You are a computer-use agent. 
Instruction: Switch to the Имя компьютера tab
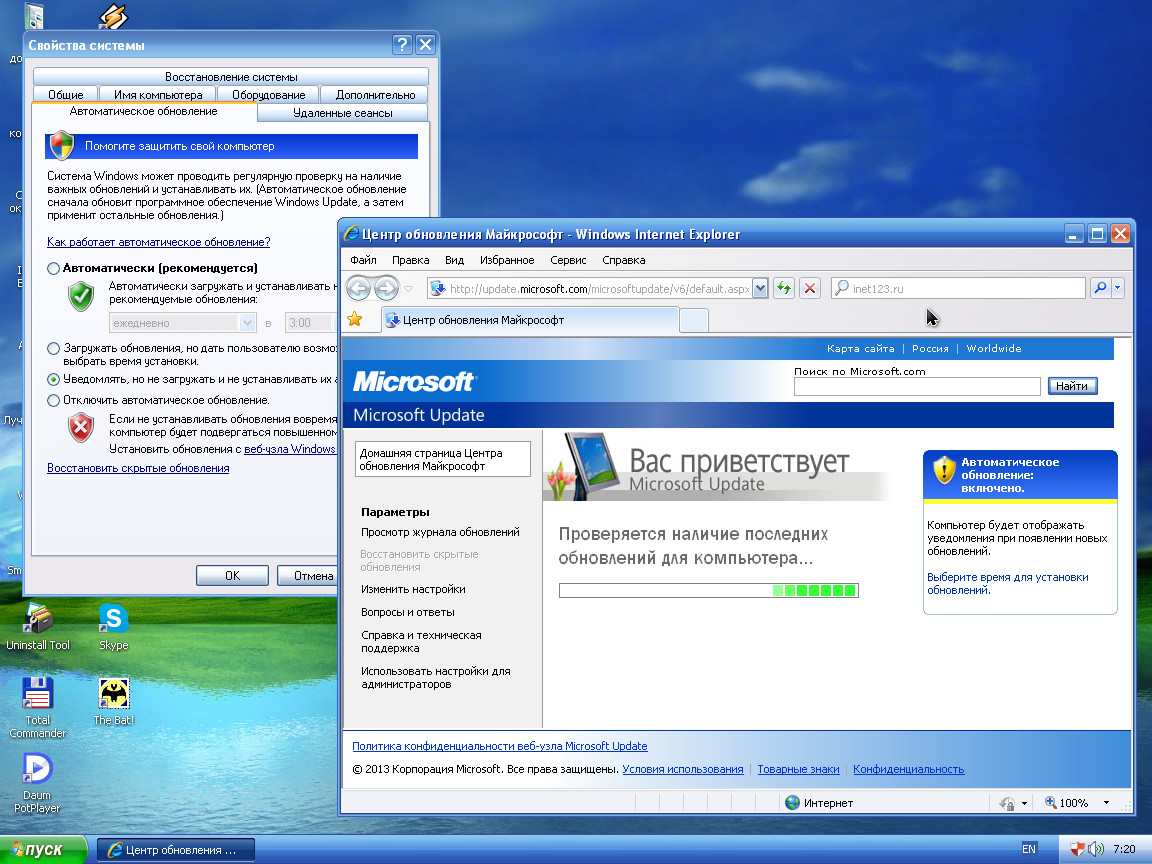click(x=158, y=95)
